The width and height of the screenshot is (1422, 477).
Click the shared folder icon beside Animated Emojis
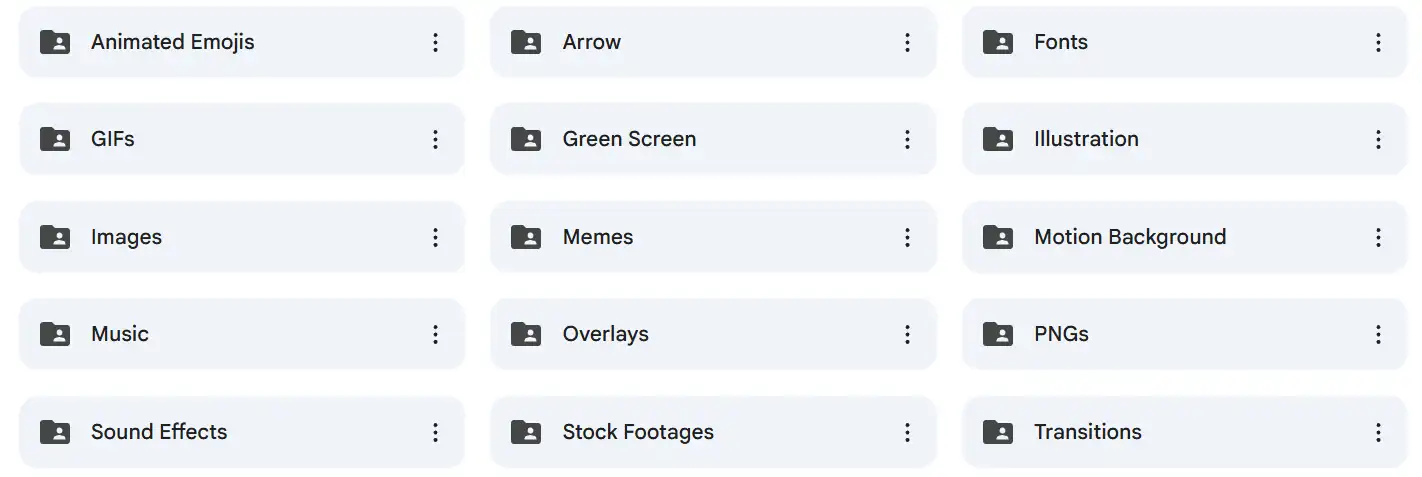55,42
